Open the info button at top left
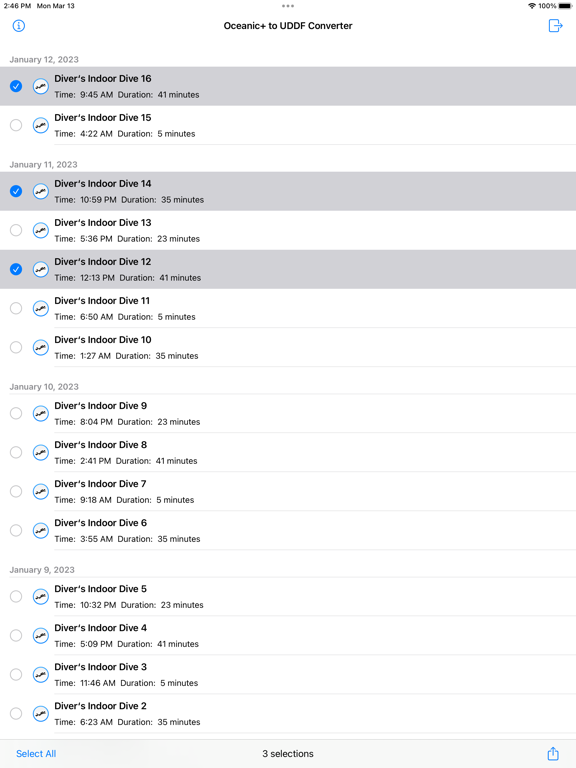 pyautogui.click(x=19, y=25)
